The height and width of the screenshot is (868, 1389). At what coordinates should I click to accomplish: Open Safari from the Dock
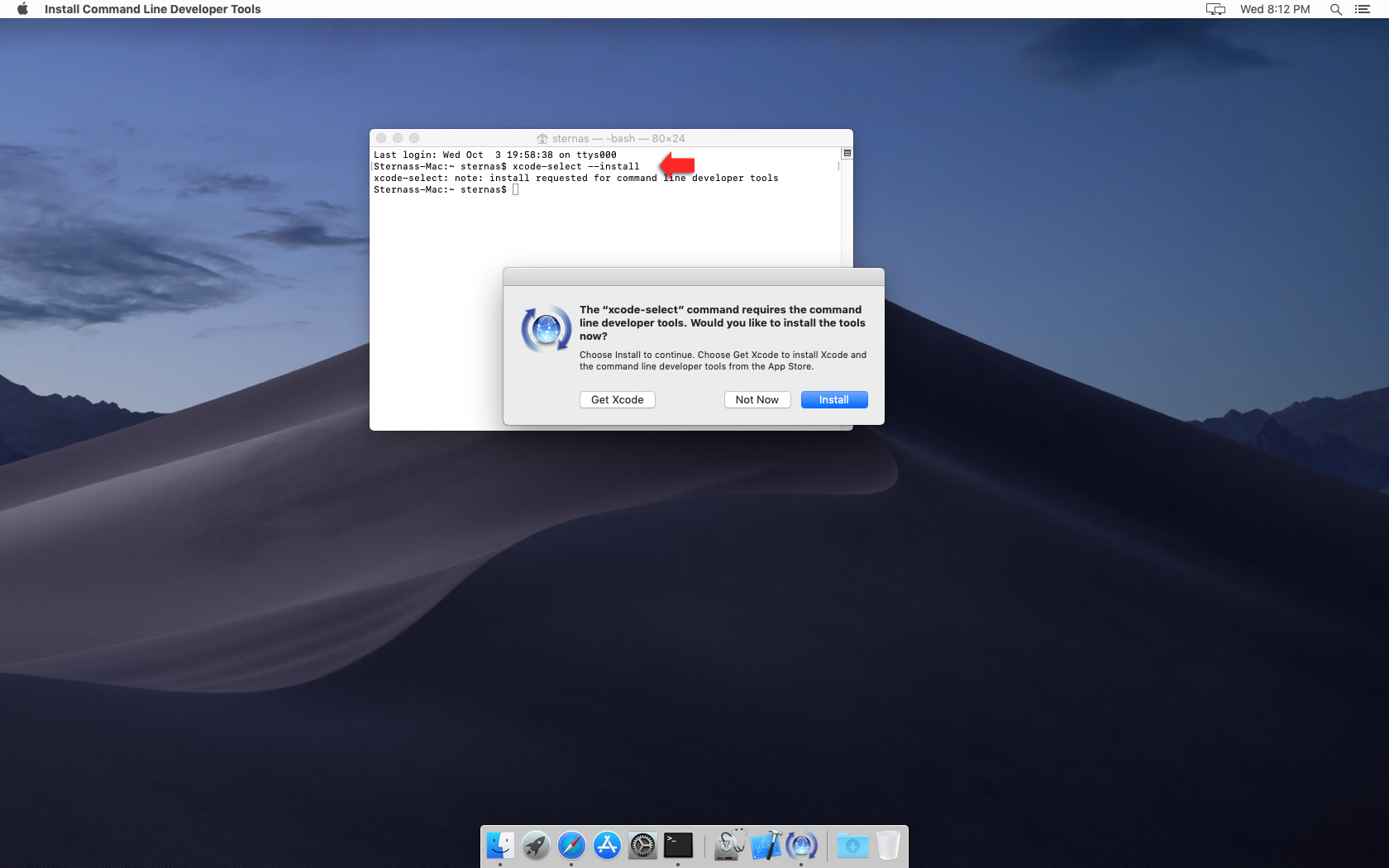coord(571,846)
